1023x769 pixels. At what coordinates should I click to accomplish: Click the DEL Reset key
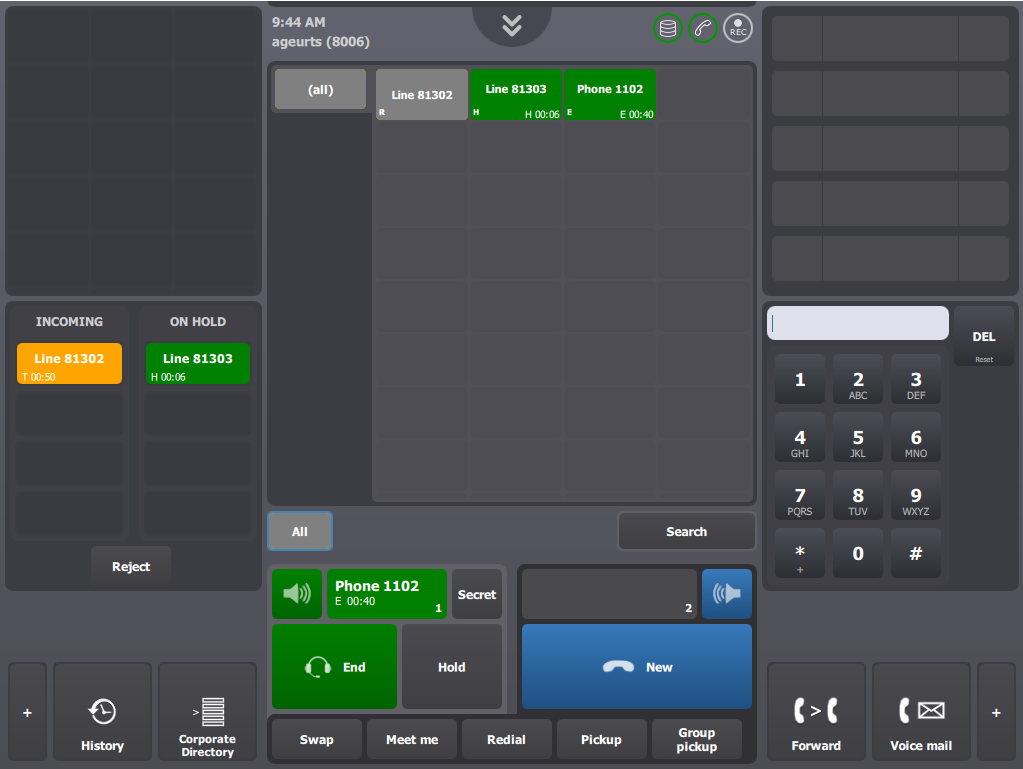984,336
